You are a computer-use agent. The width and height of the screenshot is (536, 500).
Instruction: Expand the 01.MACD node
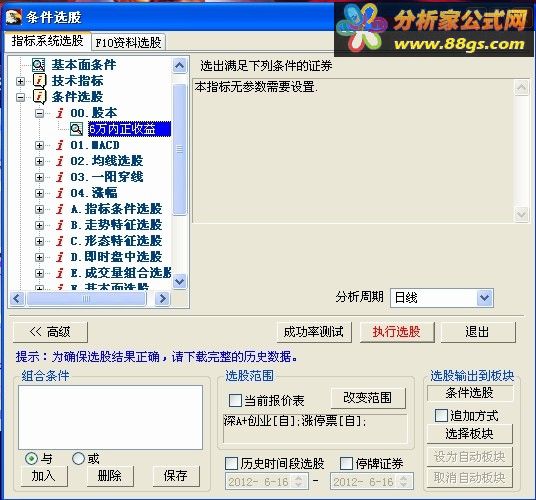coord(39,146)
